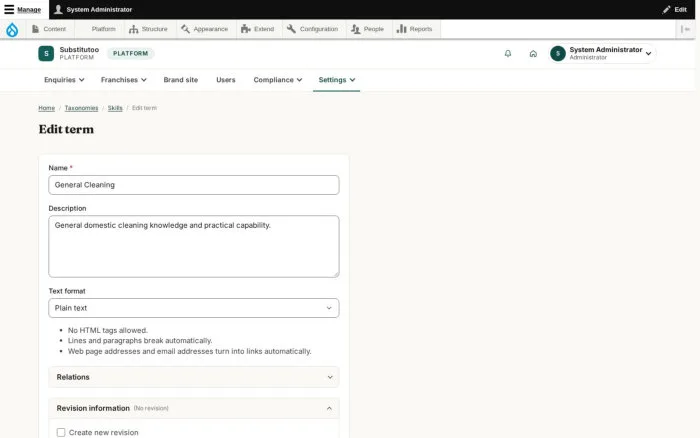Follow the Skills breadcrumb link
The image size is (700, 438).
(x=115, y=108)
